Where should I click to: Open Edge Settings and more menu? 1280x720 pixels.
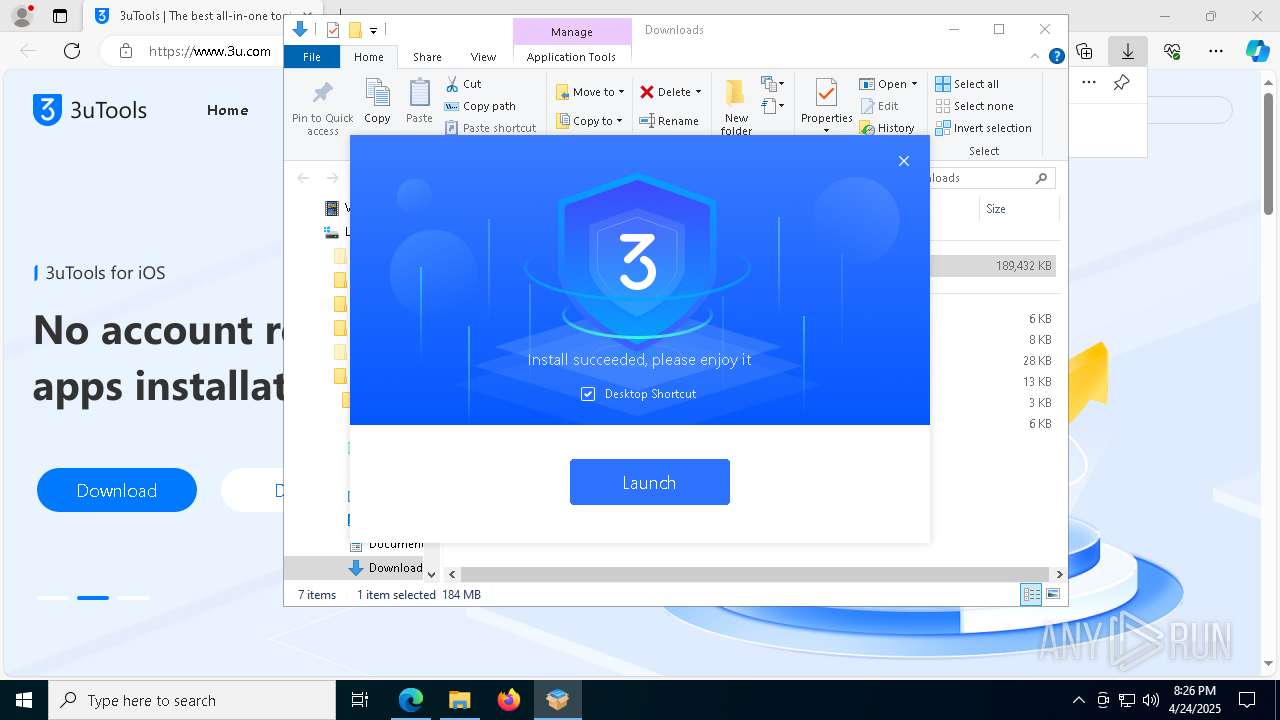pyautogui.click(x=1216, y=51)
